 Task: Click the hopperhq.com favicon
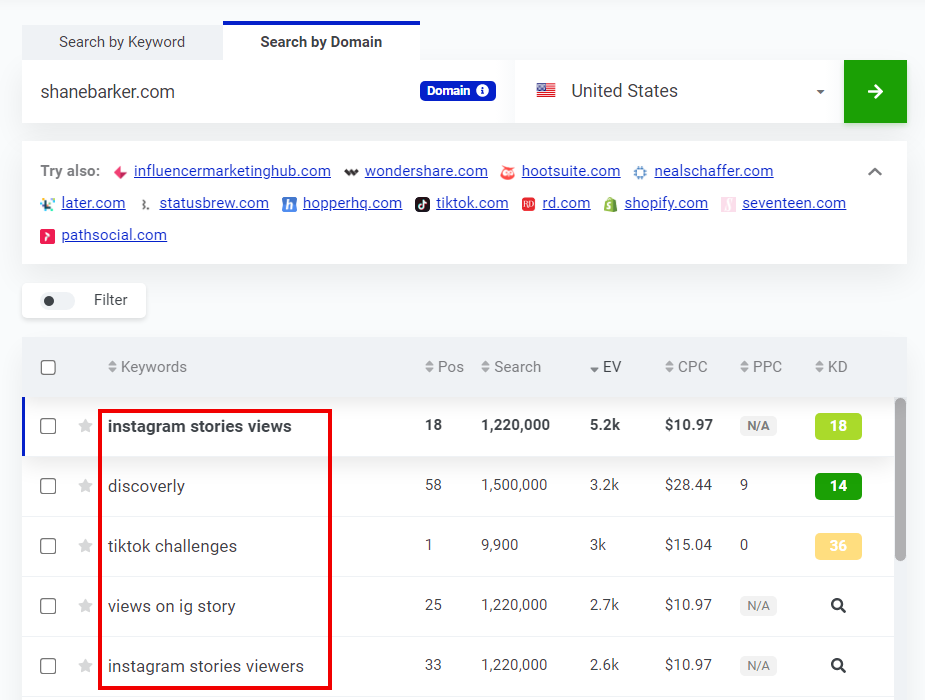click(x=289, y=204)
